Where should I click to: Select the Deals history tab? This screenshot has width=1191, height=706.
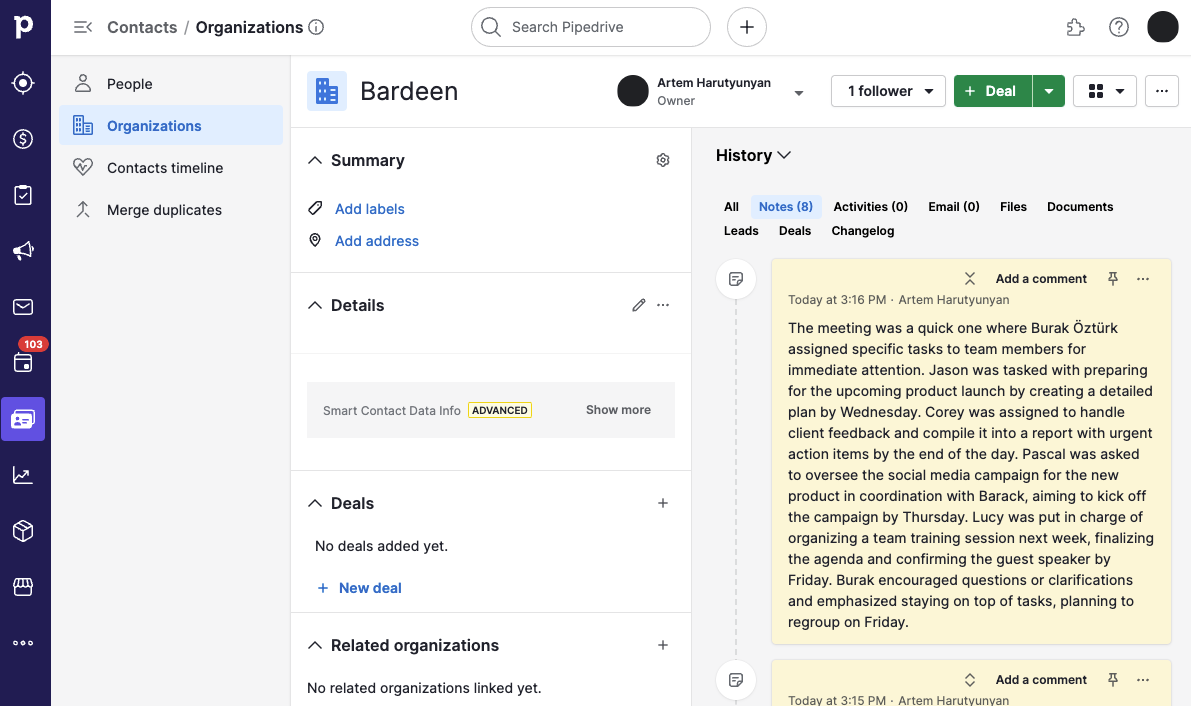coord(795,231)
